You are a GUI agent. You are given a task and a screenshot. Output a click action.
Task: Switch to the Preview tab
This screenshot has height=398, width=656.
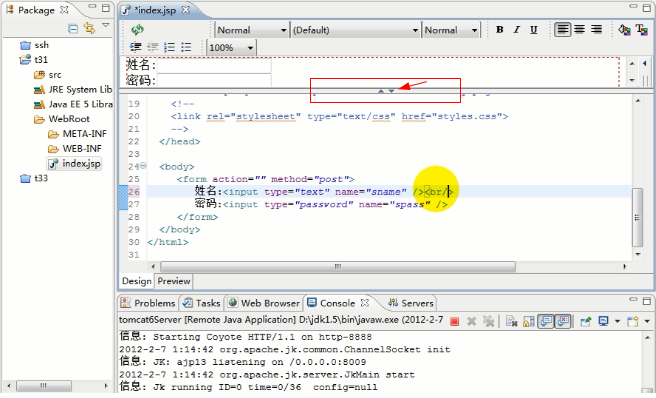point(174,281)
